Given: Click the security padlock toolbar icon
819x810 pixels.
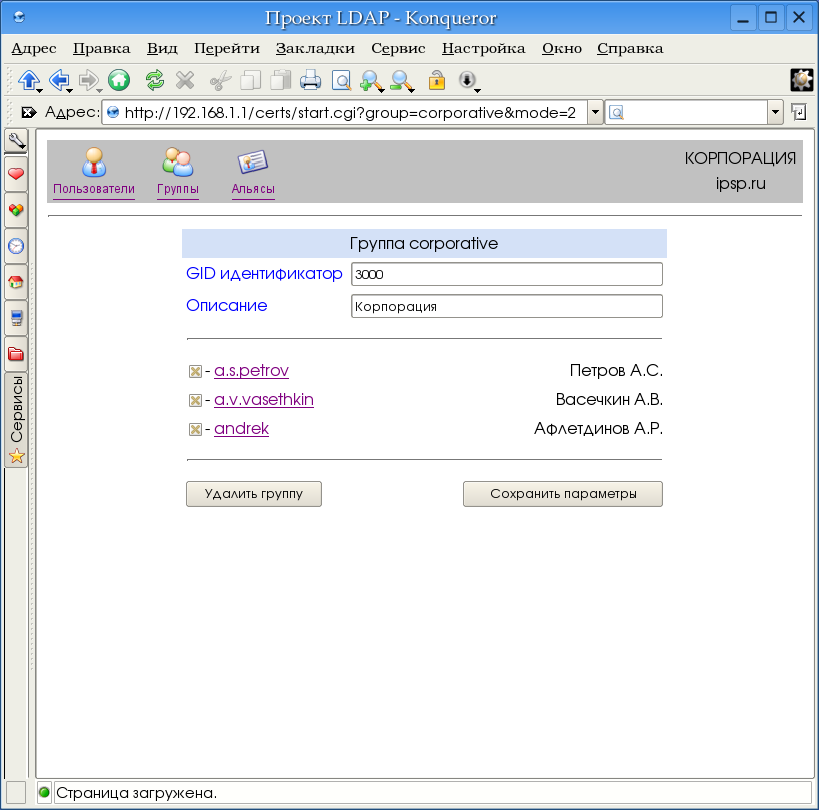Looking at the screenshot, I should tap(436, 80).
